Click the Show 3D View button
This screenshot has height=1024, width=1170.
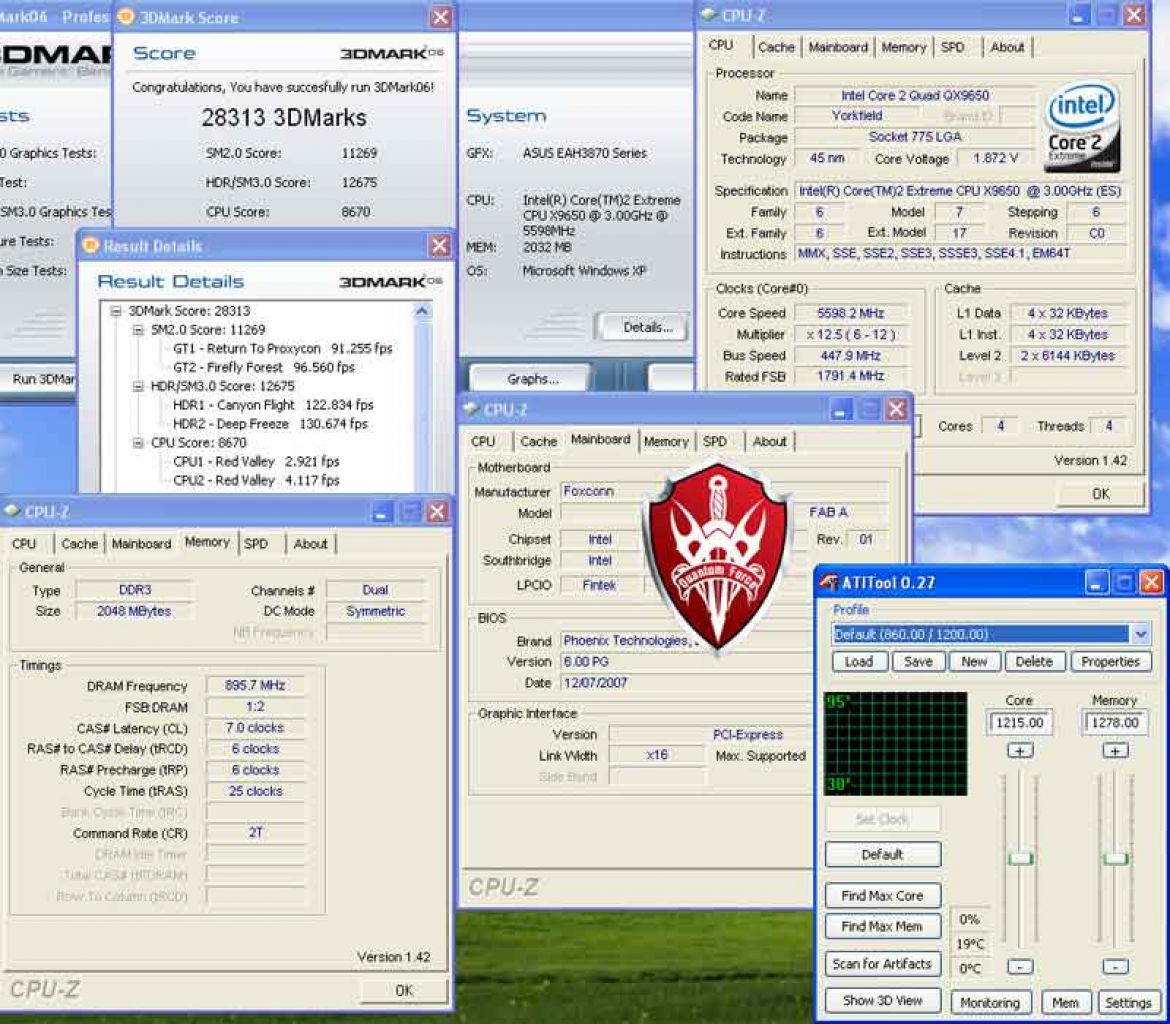[x=882, y=1001]
